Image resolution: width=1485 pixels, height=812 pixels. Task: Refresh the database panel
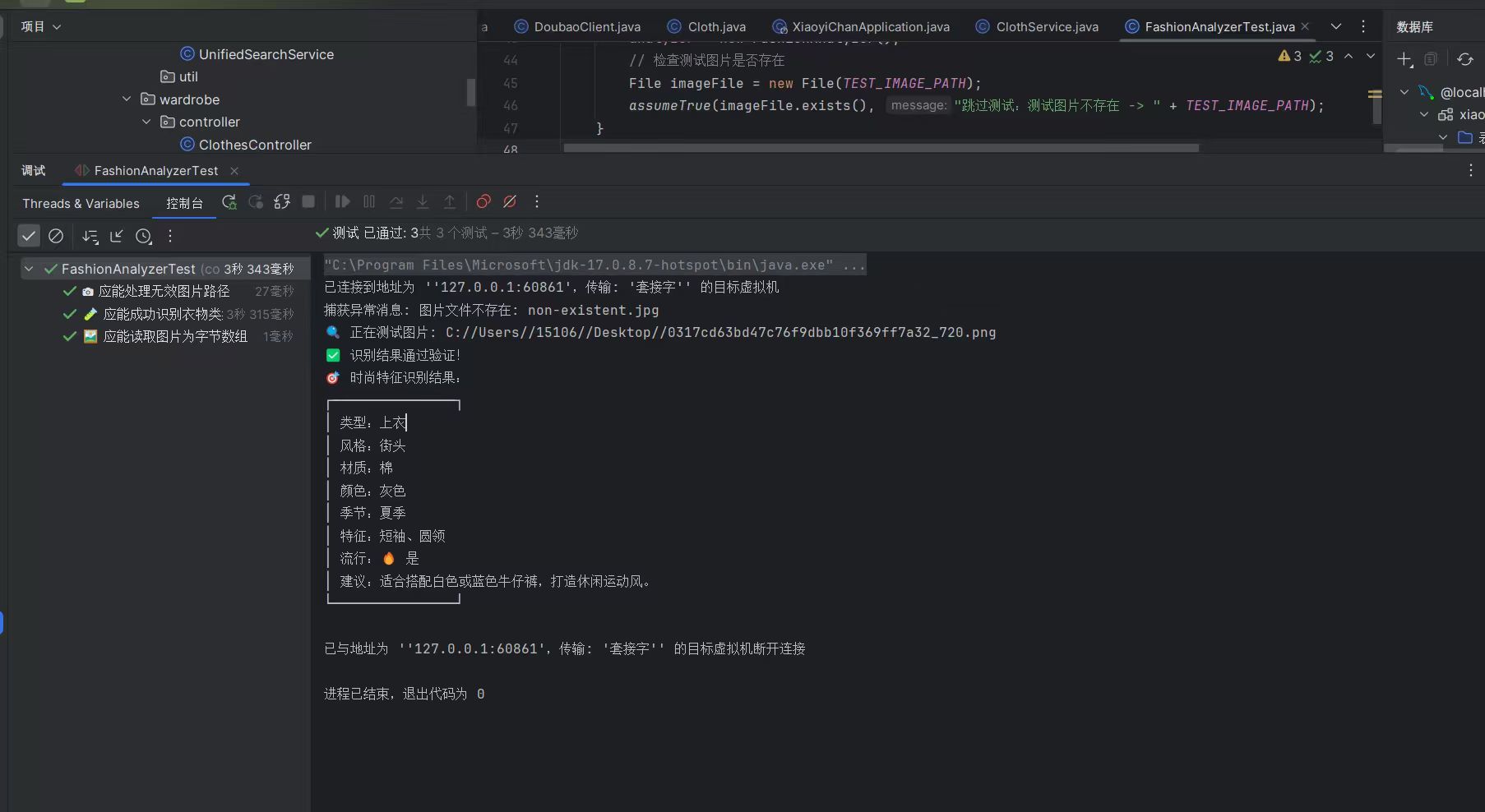click(1465, 59)
